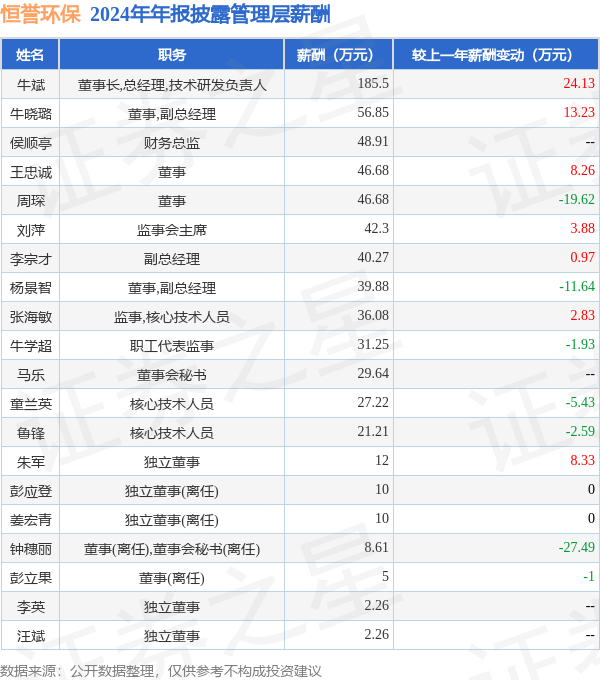Click the change value 3.88
The image size is (600, 680).
tap(582, 229)
